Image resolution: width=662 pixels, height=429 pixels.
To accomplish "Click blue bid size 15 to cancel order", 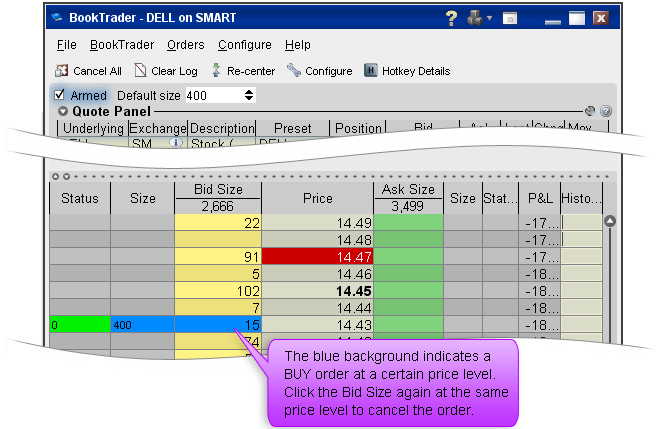I will (x=218, y=325).
